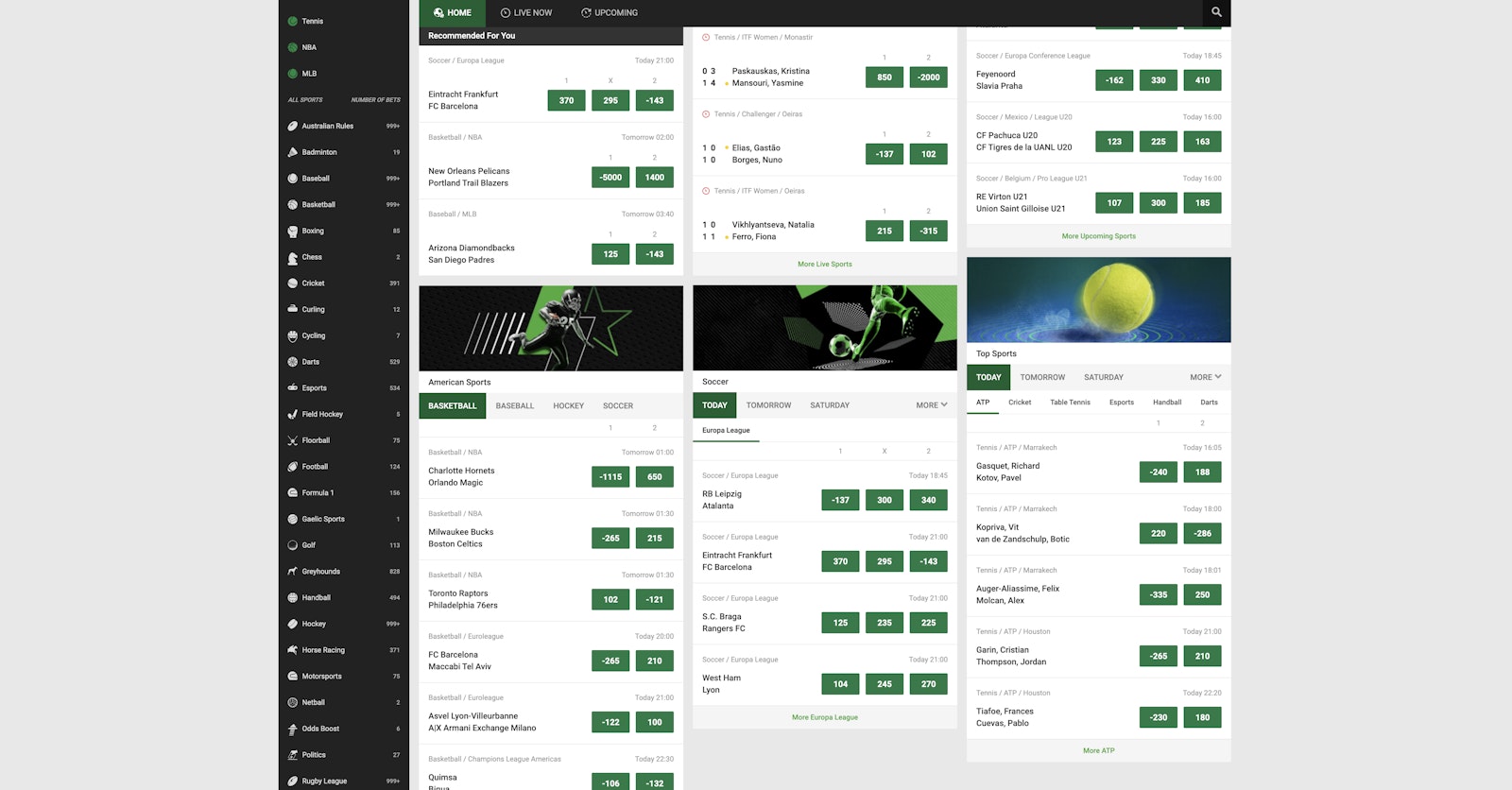
Task: Bet 370 odds on Eintracht Frankfurt recommended
Action: (x=566, y=100)
